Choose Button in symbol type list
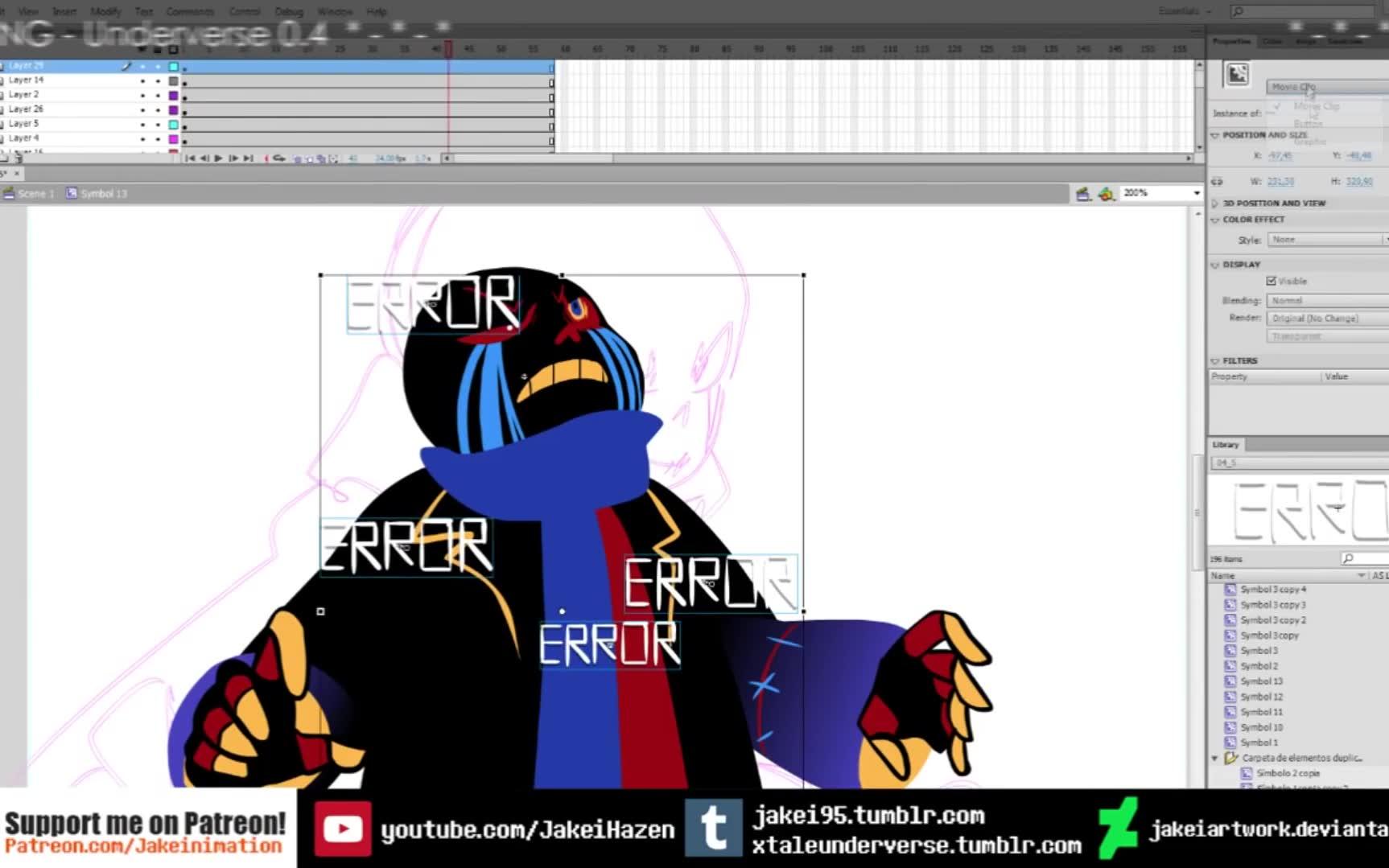The width and height of the screenshot is (1389, 868). pos(1308,123)
